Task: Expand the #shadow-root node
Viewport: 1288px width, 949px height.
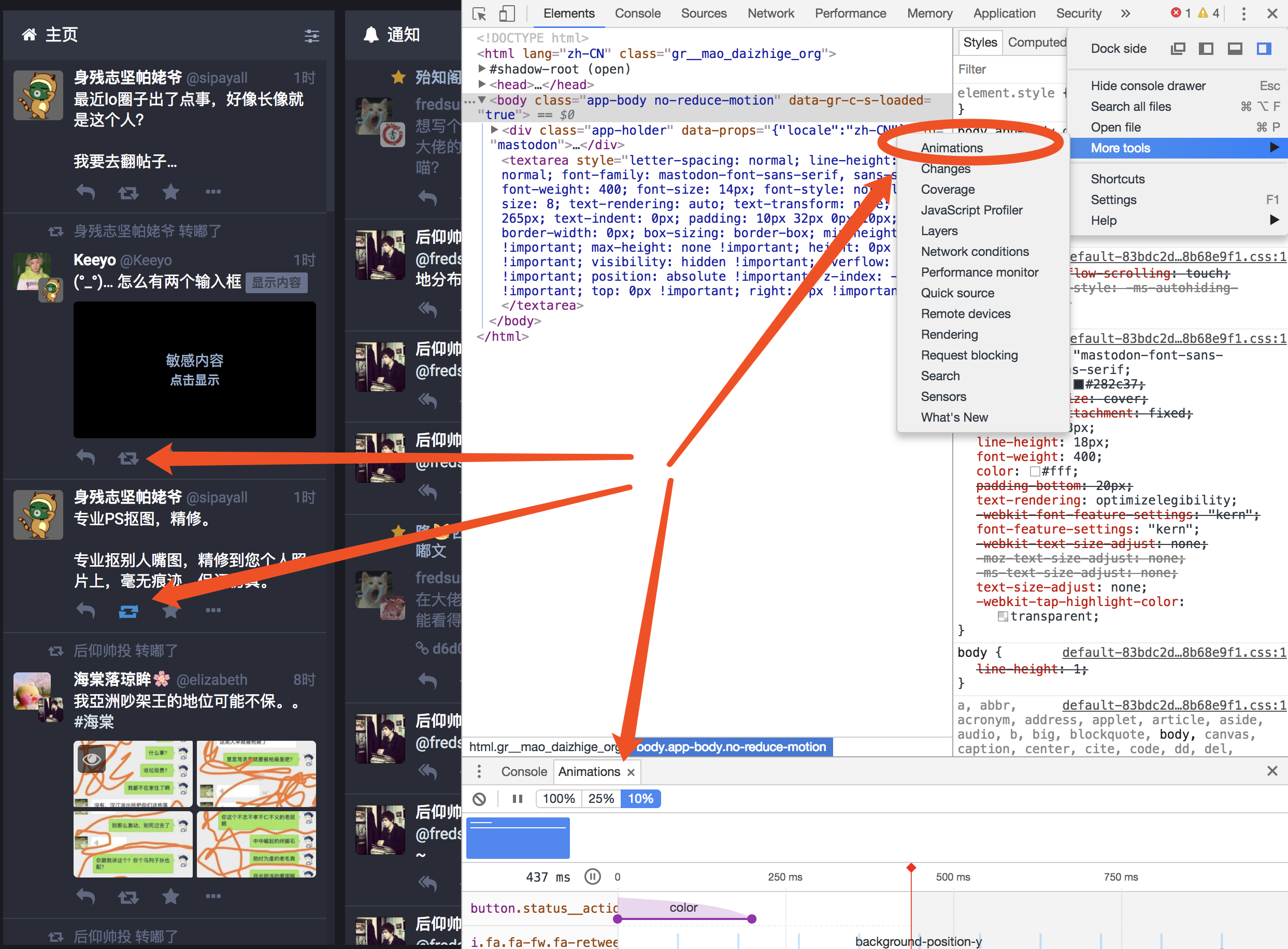Action: [x=482, y=69]
